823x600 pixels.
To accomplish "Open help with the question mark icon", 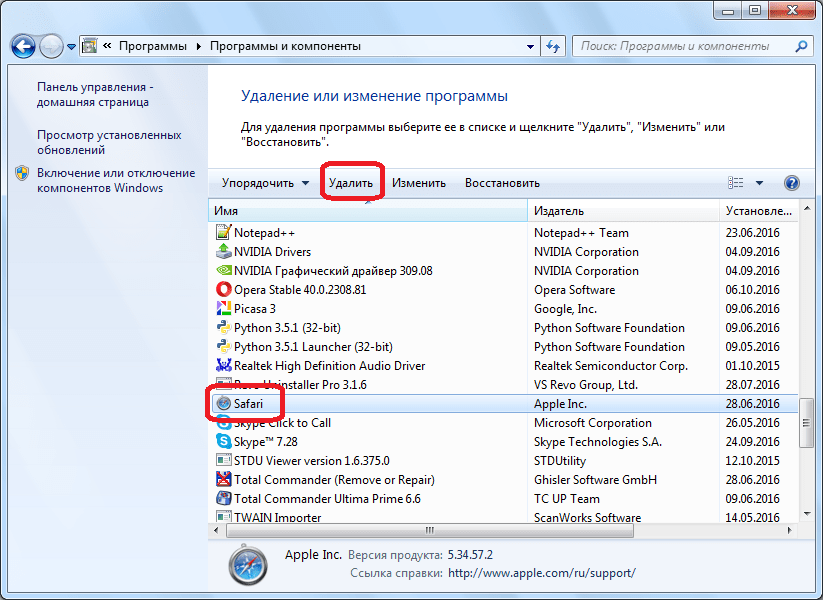I will point(792,183).
